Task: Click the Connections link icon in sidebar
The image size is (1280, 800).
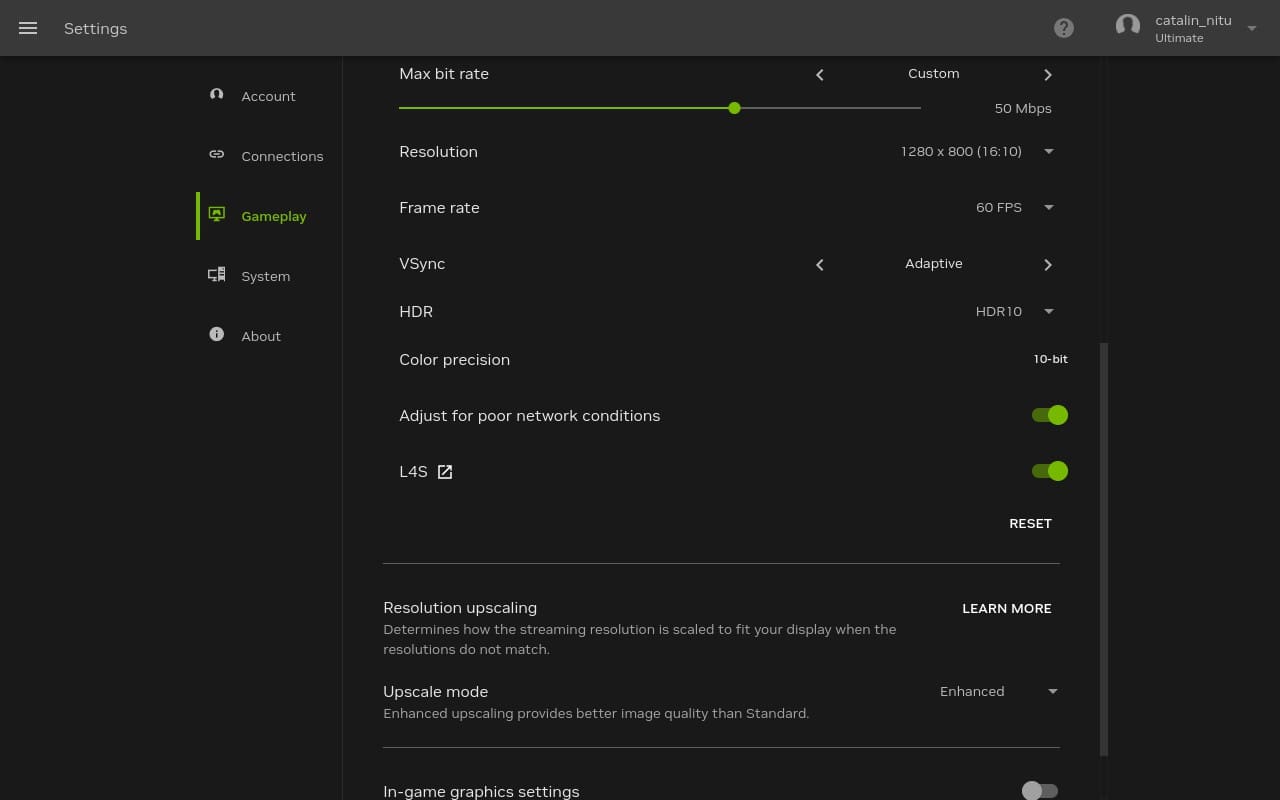Action: tap(216, 155)
